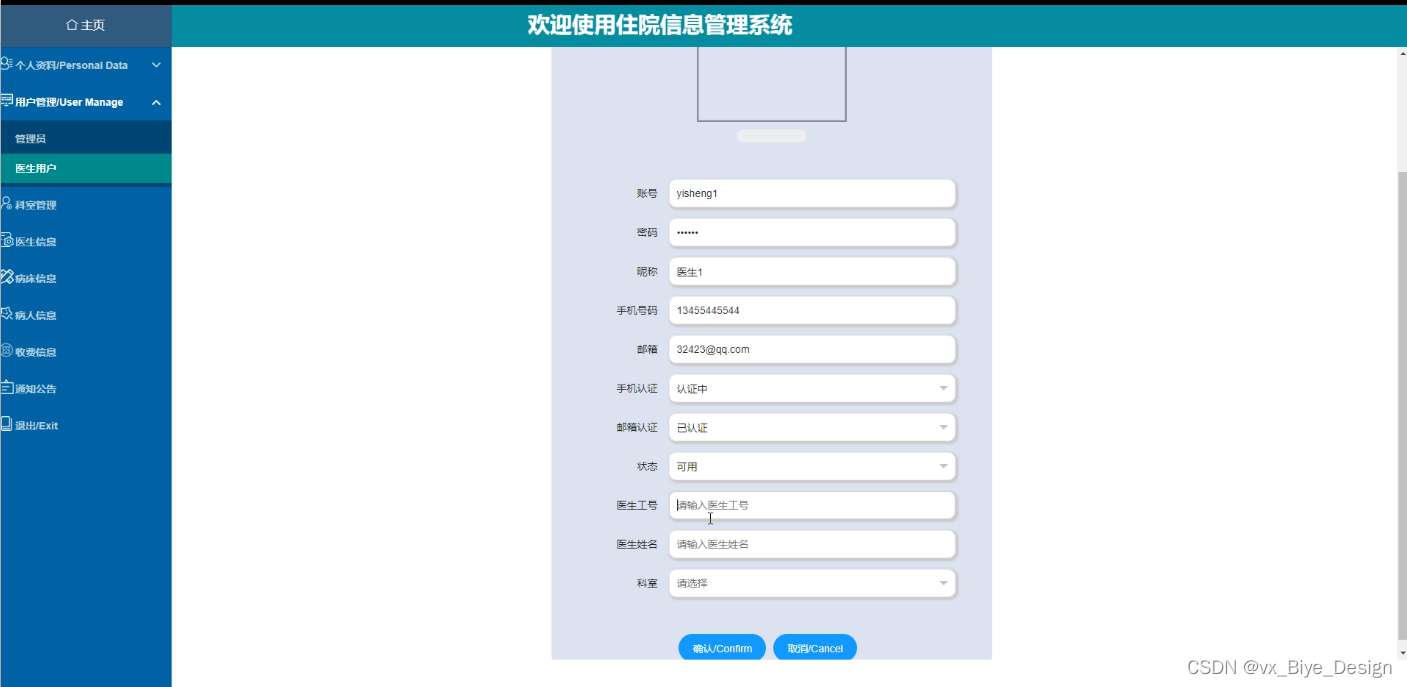The image size is (1407, 687).
Task: Select 医生用户 submenu item
Action: [86, 168]
